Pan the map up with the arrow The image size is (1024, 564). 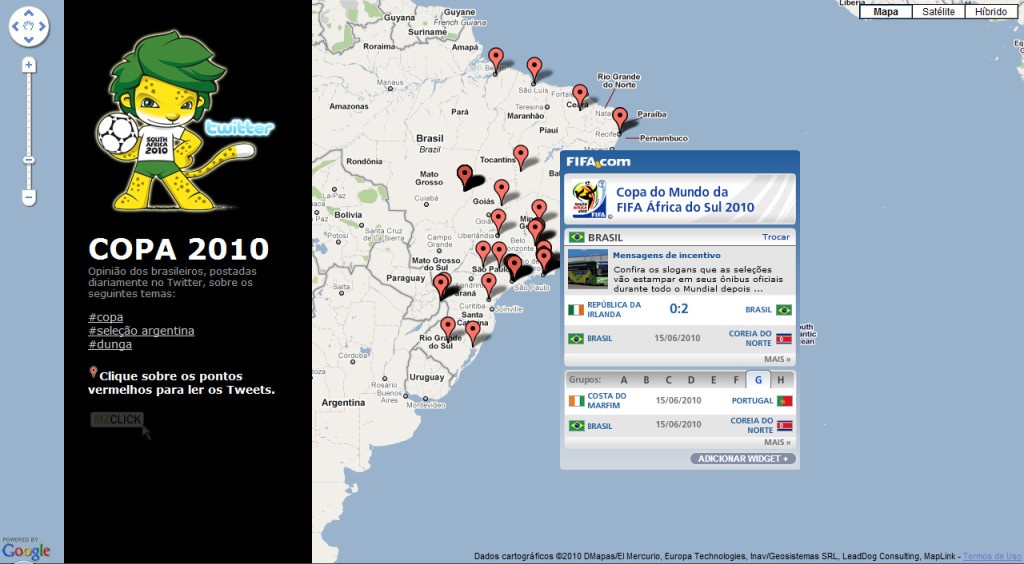pyautogui.click(x=29, y=13)
